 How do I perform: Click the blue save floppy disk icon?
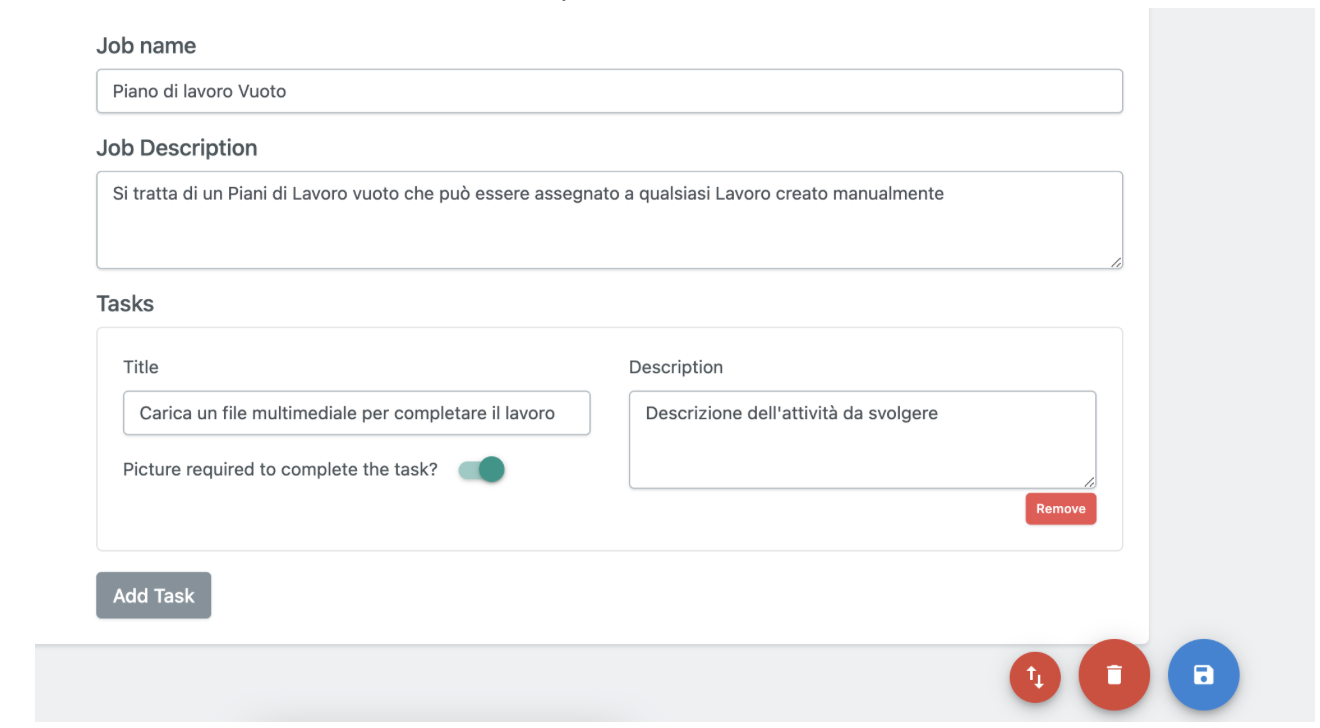tap(1203, 675)
